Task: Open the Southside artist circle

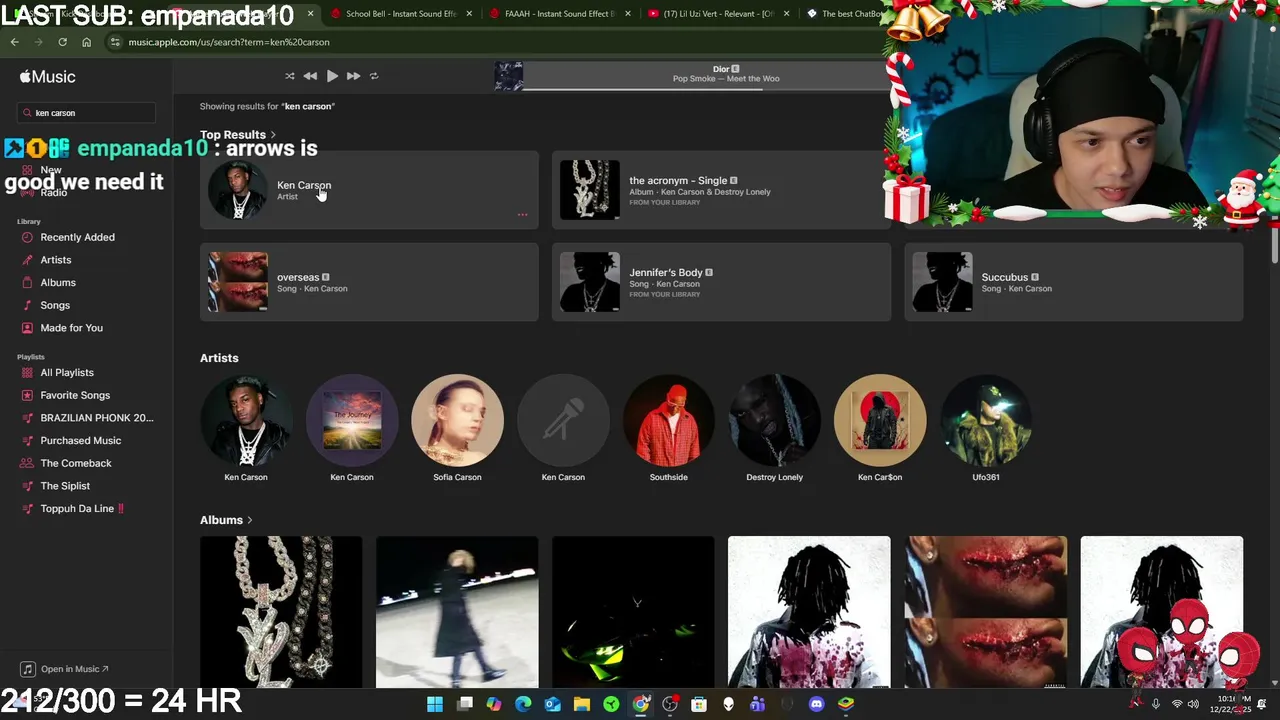Action: coord(669,421)
